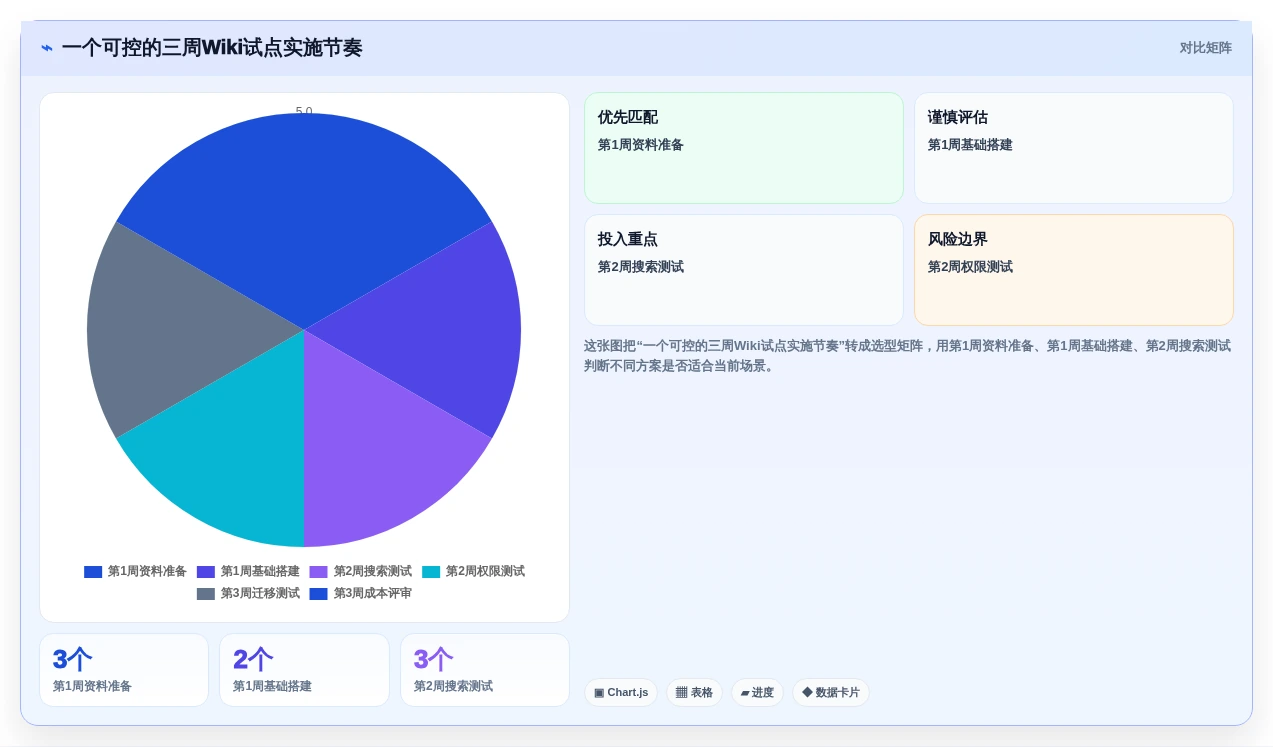The width and height of the screenshot is (1273, 747).
Task: Click legend label 第1周资料准备
Action: (147, 572)
